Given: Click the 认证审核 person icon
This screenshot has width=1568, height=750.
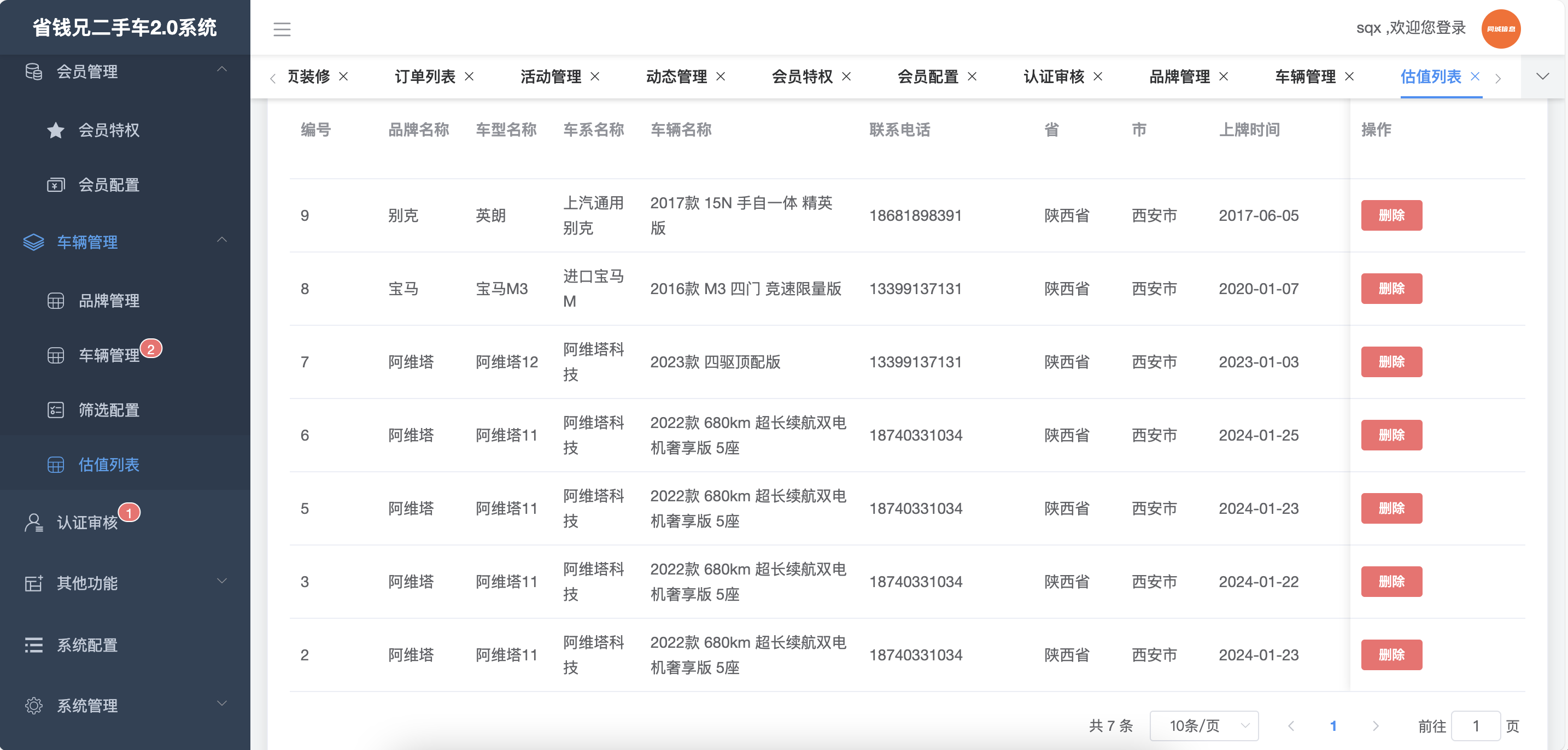Looking at the screenshot, I should pos(33,523).
